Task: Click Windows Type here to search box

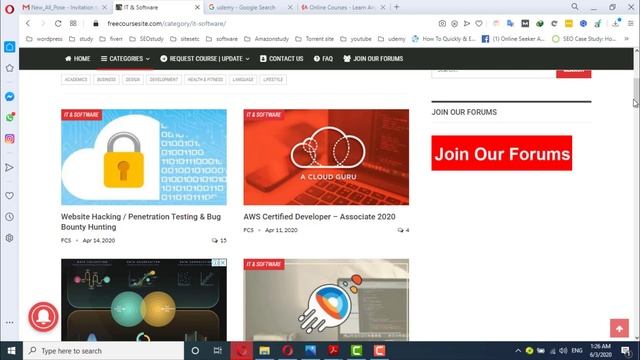Action: point(104,351)
